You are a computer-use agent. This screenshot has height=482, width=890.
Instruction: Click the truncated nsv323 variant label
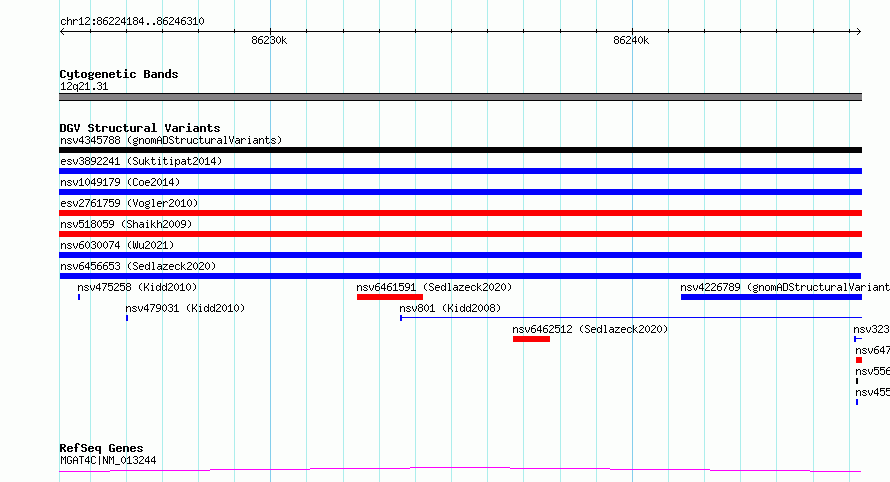[x=871, y=329]
